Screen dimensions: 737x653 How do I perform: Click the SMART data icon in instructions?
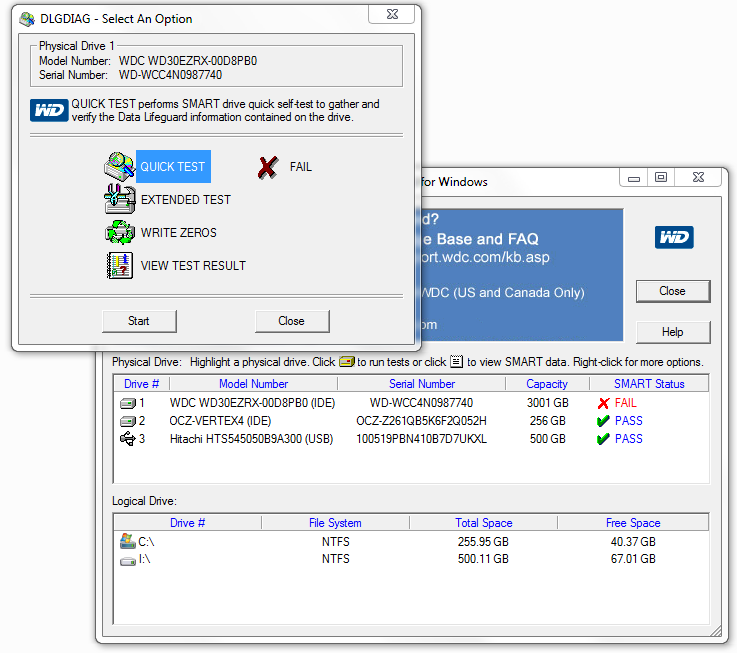[456, 362]
